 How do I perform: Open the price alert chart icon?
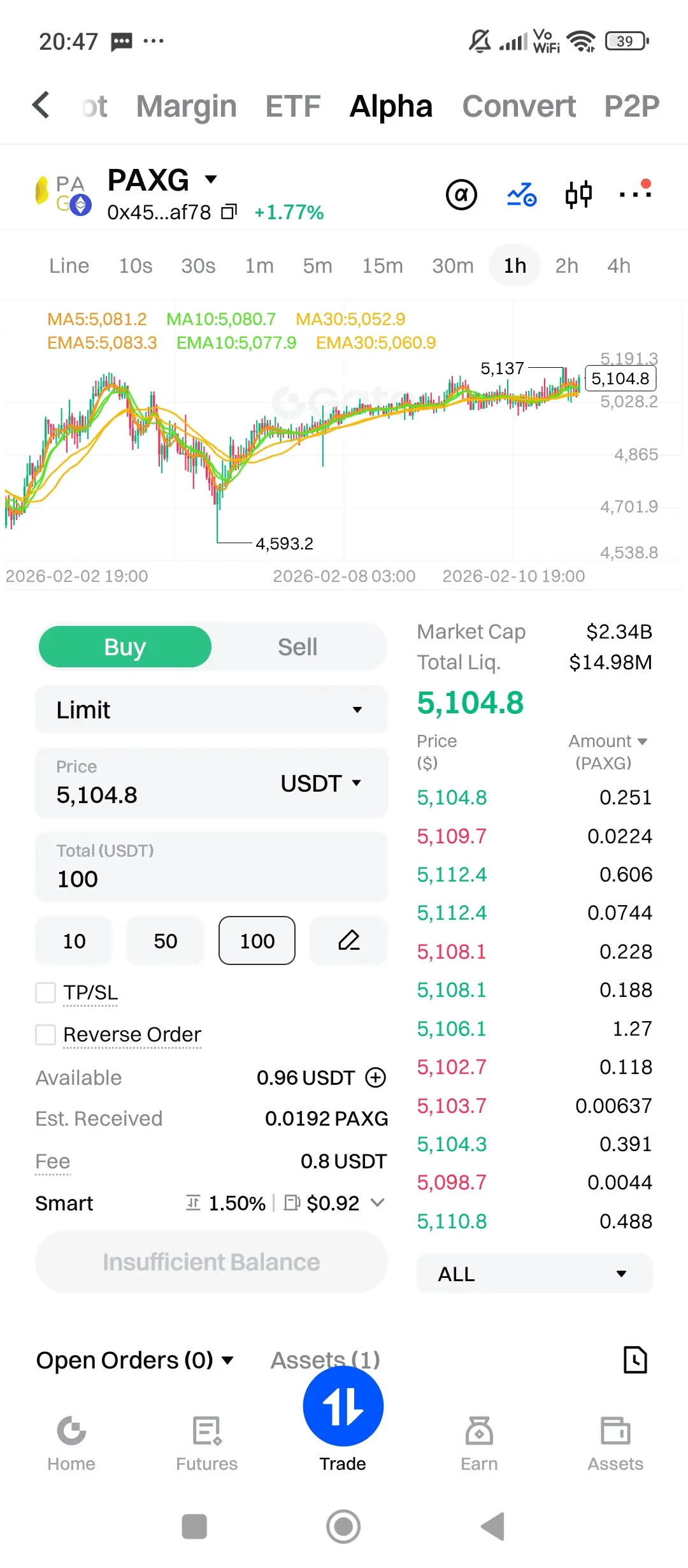pos(522,194)
